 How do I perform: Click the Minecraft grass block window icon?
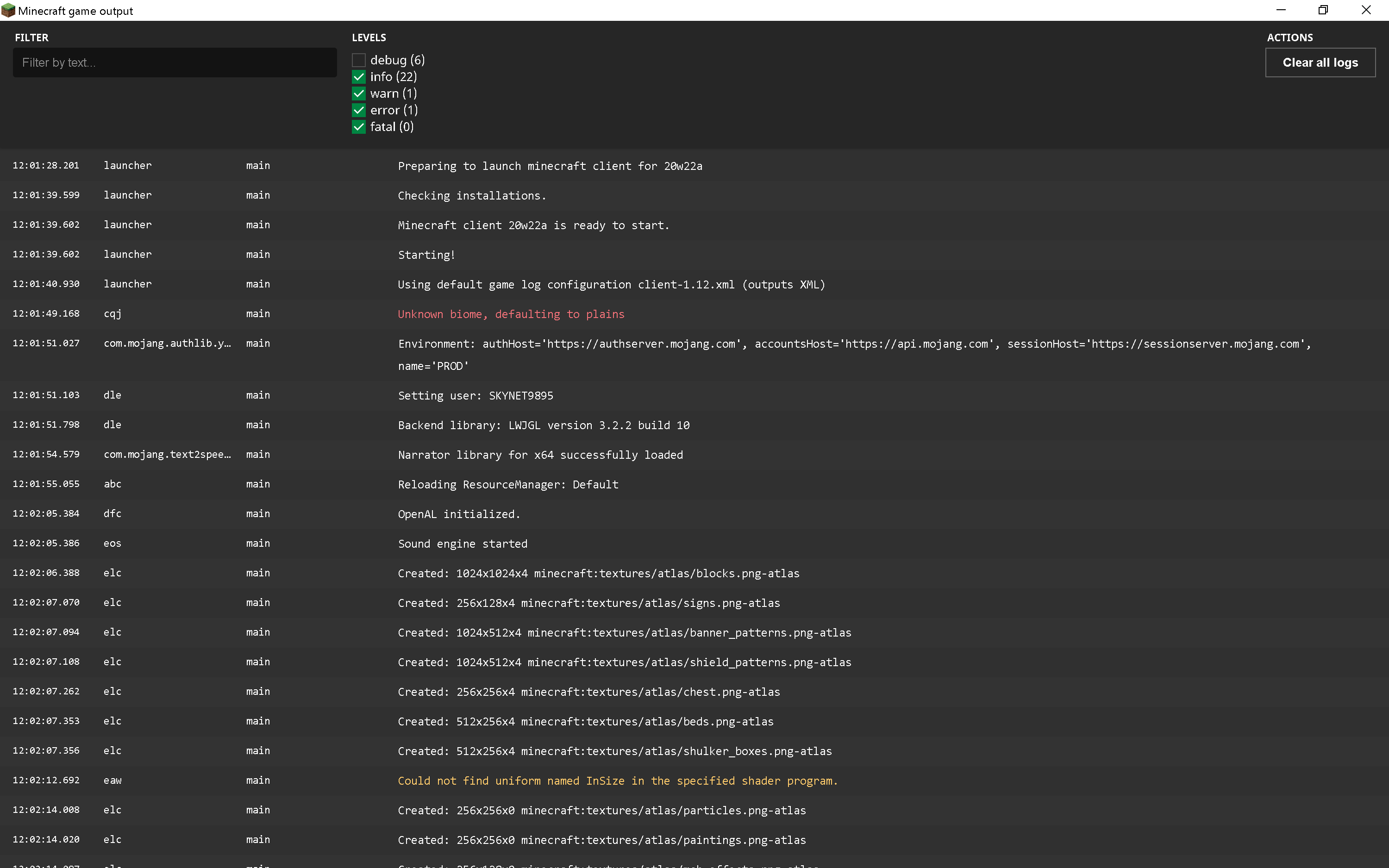[x=8, y=10]
